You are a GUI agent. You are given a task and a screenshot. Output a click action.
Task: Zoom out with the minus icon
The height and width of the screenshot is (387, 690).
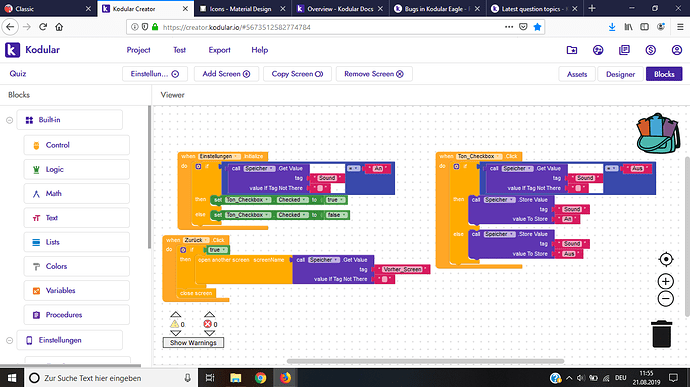666,299
